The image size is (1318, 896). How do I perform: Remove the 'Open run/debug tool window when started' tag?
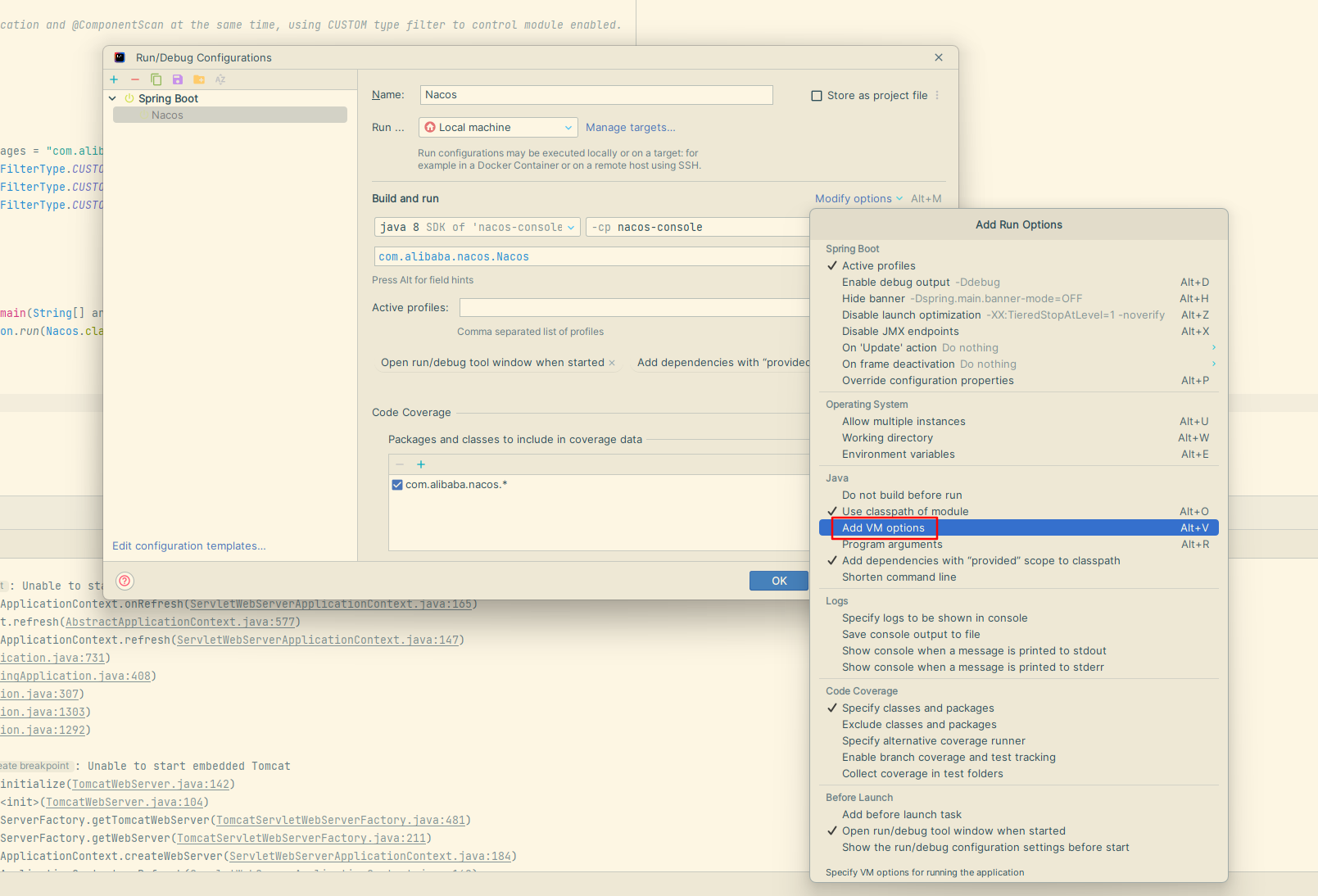click(612, 363)
